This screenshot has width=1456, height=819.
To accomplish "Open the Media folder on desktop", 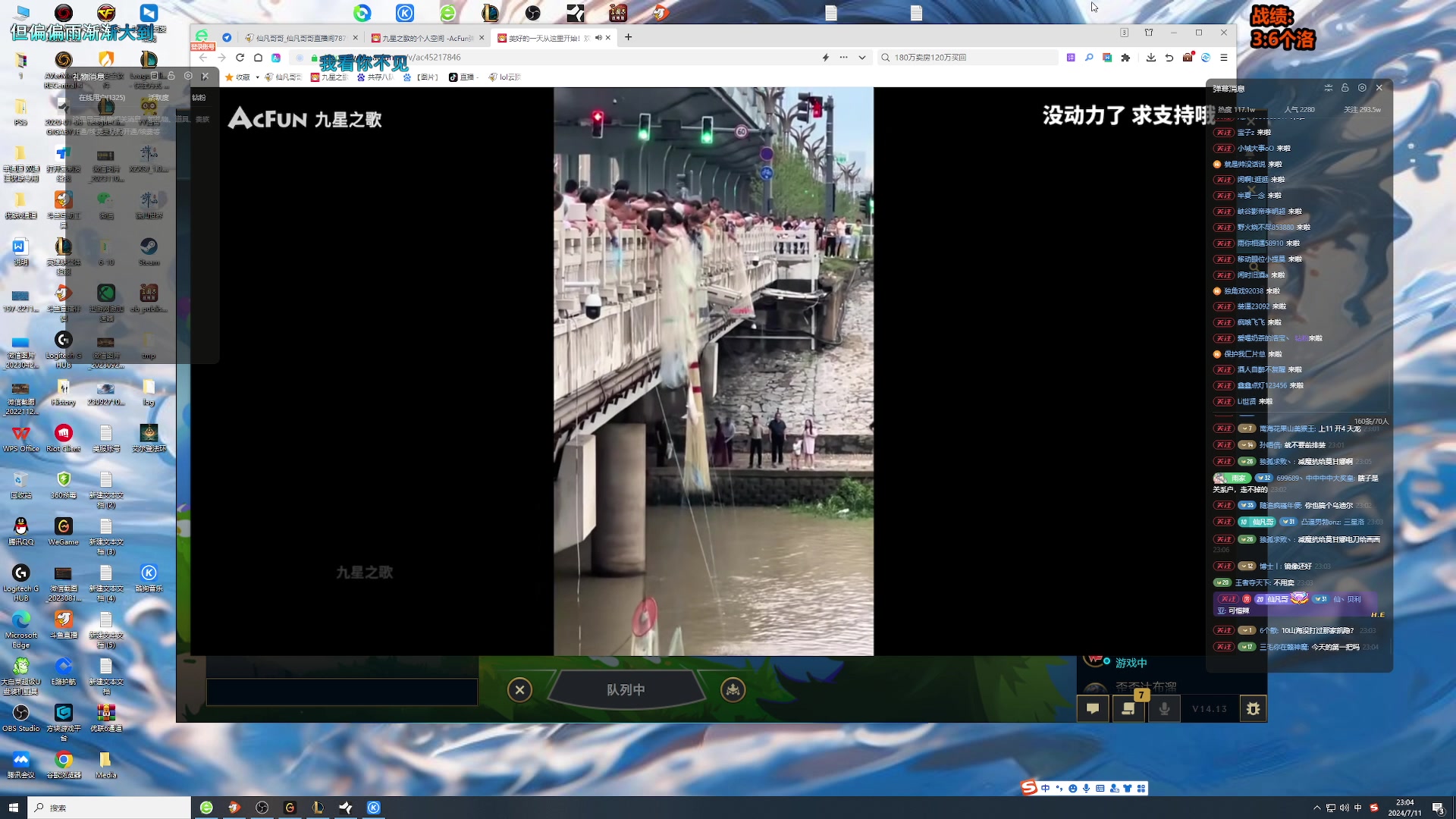I will click(x=106, y=764).
